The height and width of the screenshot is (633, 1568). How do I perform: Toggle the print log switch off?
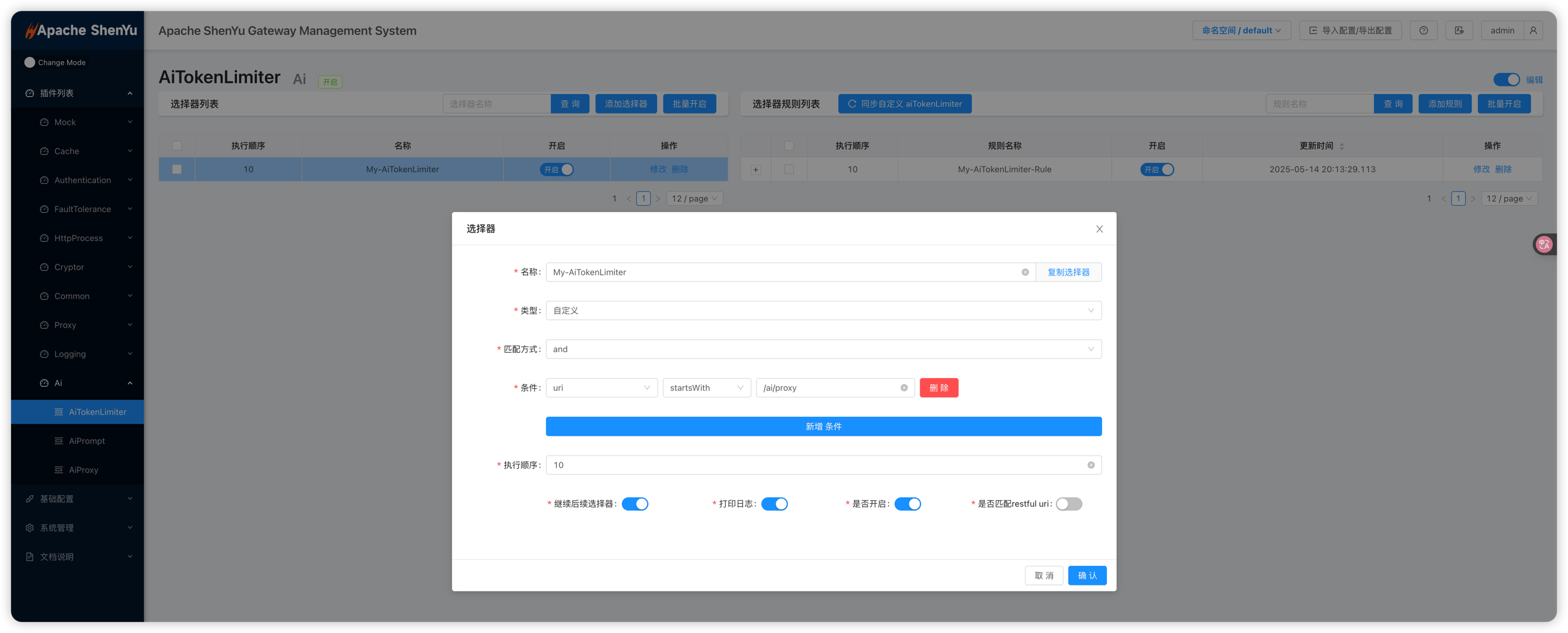(774, 504)
